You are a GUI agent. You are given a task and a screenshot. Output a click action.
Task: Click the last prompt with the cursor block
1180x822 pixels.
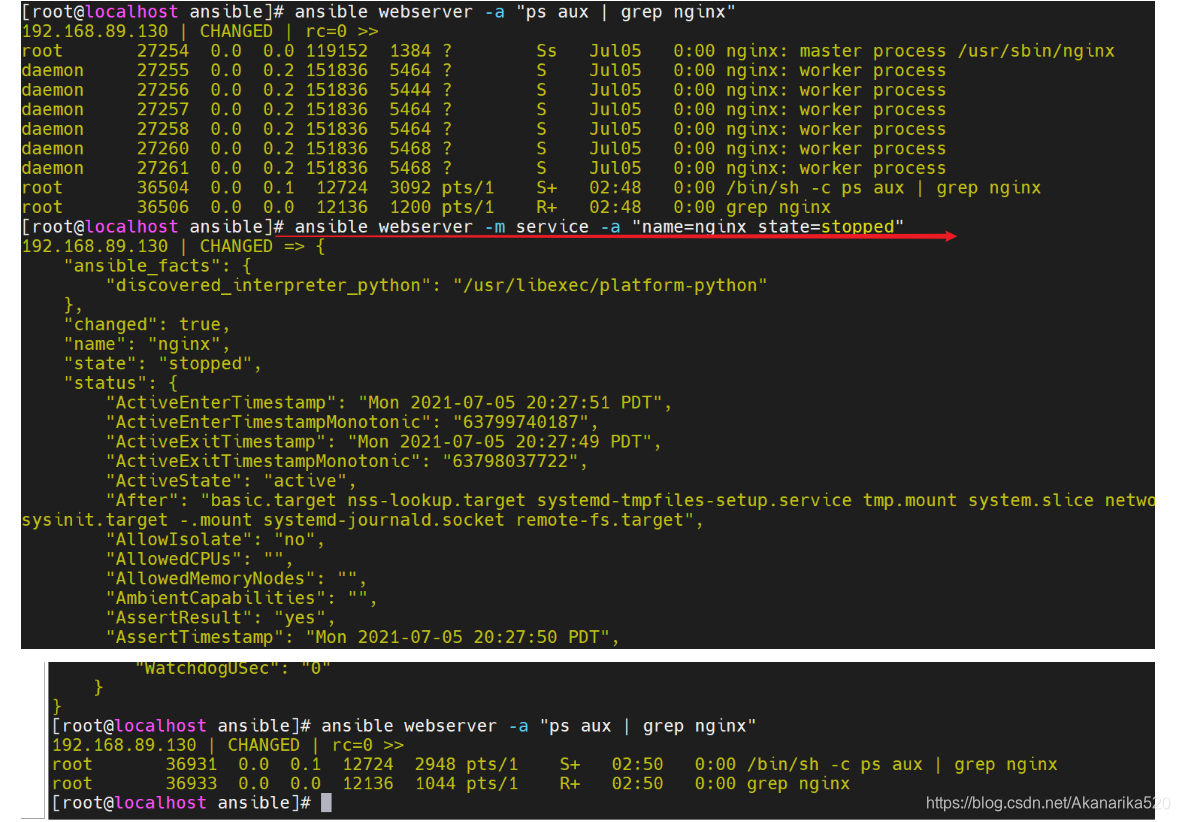click(192, 804)
